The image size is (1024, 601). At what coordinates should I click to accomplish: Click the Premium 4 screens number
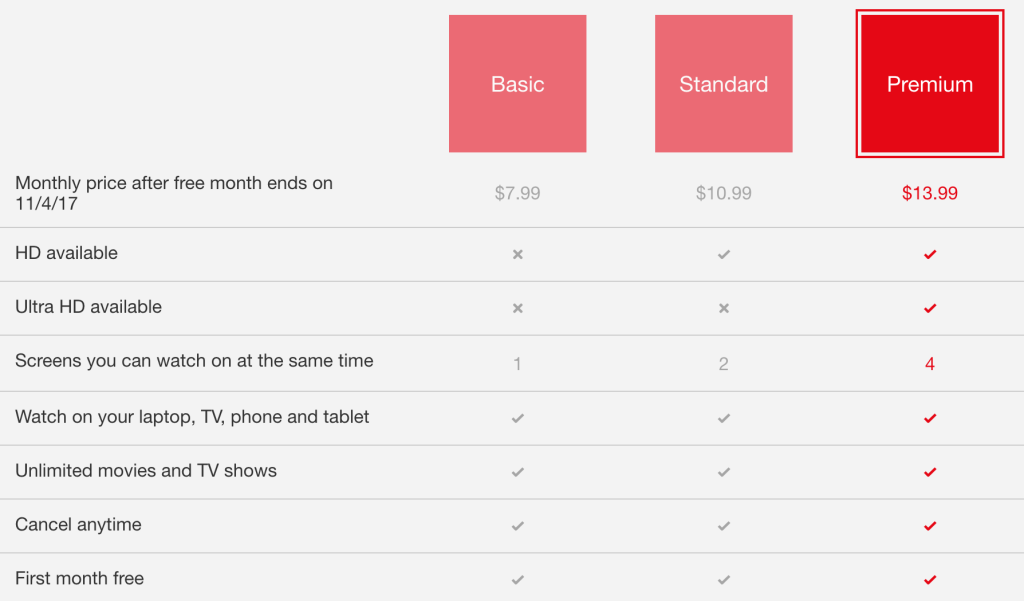(x=929, y=364)
